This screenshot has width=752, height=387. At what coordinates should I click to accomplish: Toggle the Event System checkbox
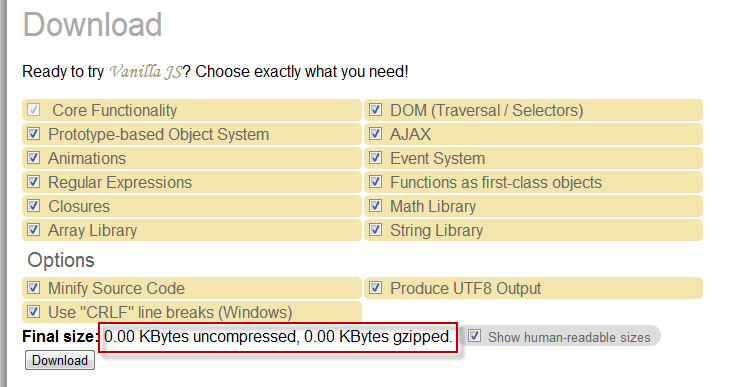coord(375,157)
